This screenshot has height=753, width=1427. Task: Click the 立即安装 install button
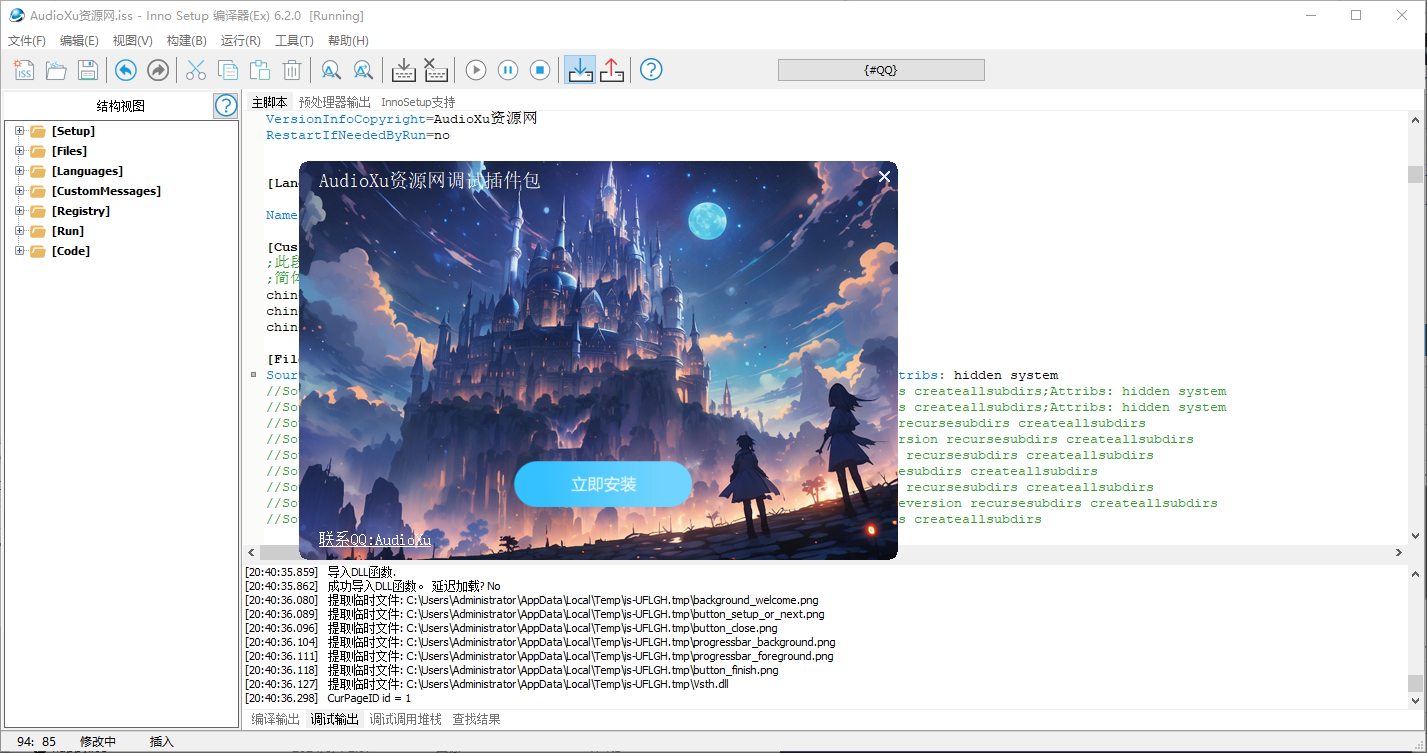pos(603,485)
